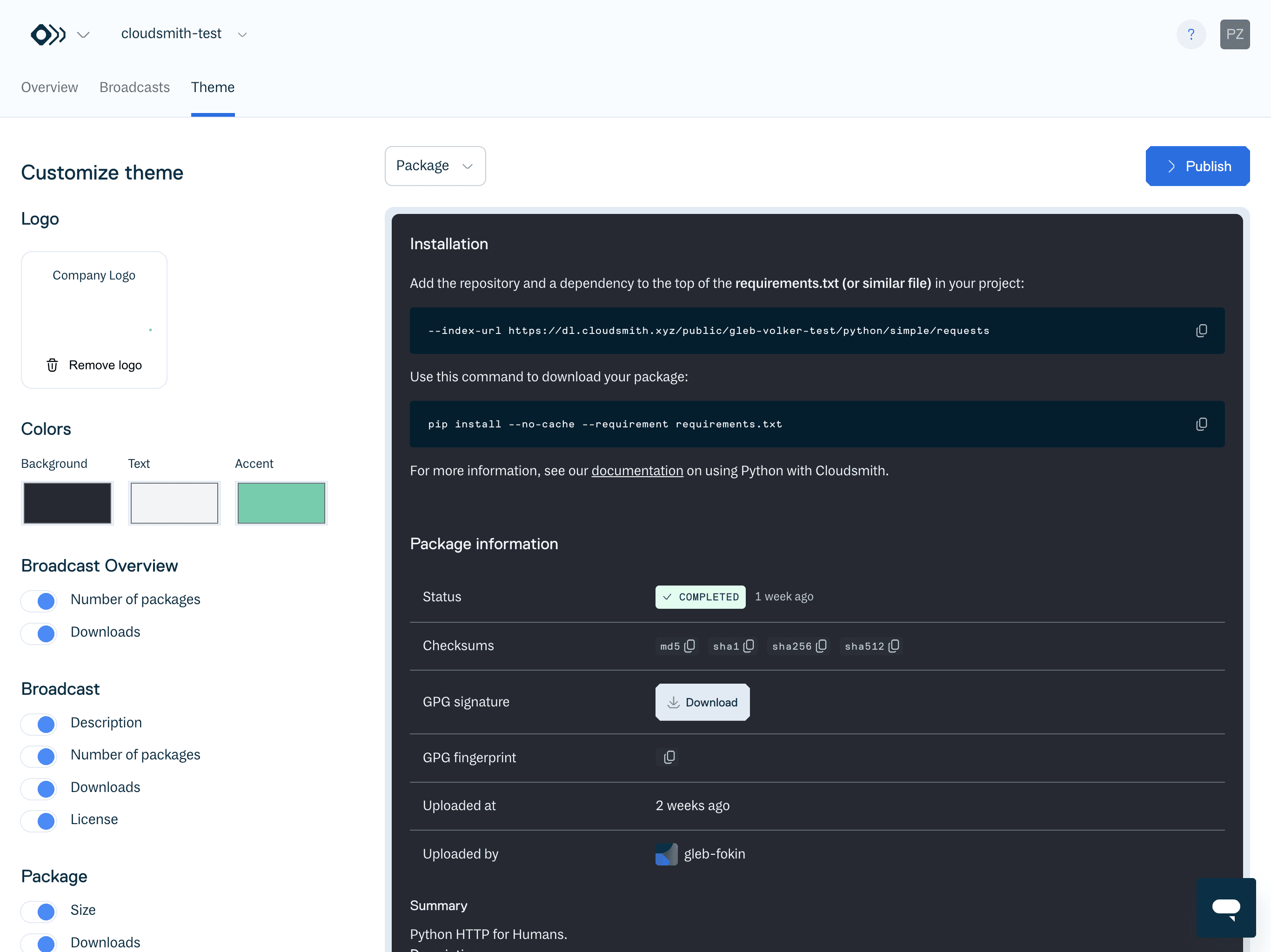The height and width of the screenshot is (952, 1271).
Task: Pick the Accent color swatch
Action: pos(281,503)
